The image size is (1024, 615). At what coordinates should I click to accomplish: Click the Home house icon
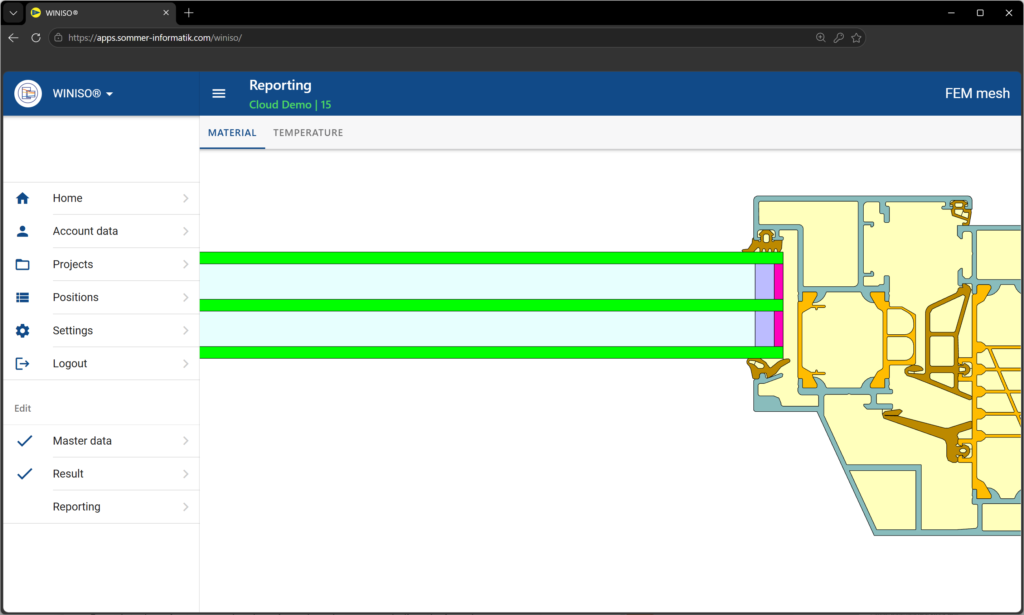click(x=22, y=198)
